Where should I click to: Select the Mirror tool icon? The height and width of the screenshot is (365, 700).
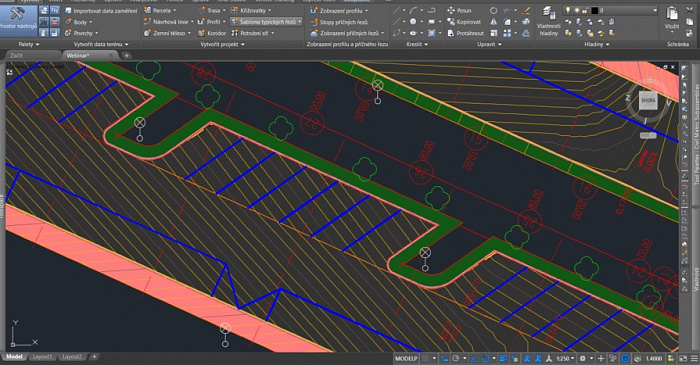(493, 21)
